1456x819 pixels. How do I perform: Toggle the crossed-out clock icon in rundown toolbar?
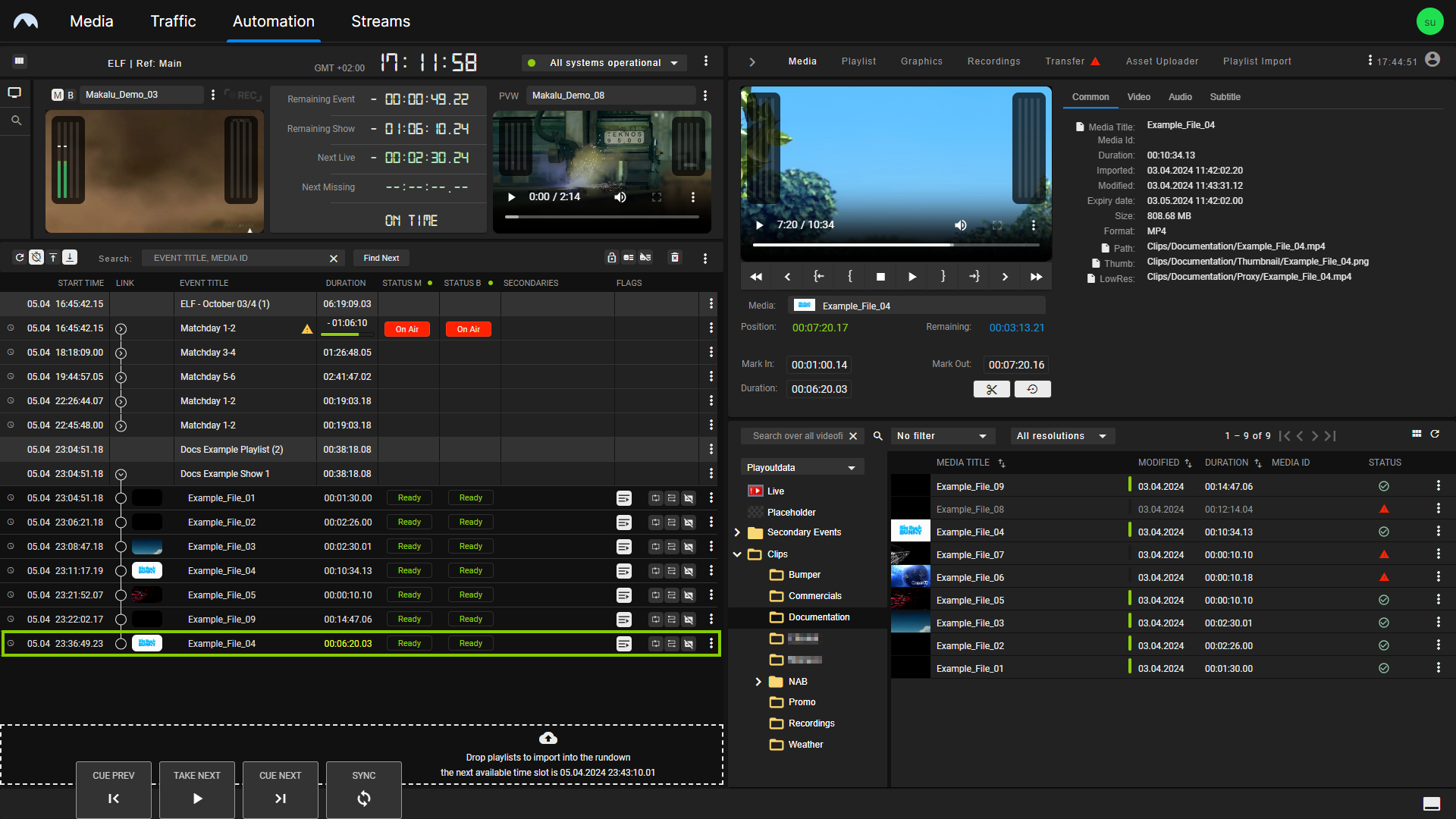[x=36, y=258]
